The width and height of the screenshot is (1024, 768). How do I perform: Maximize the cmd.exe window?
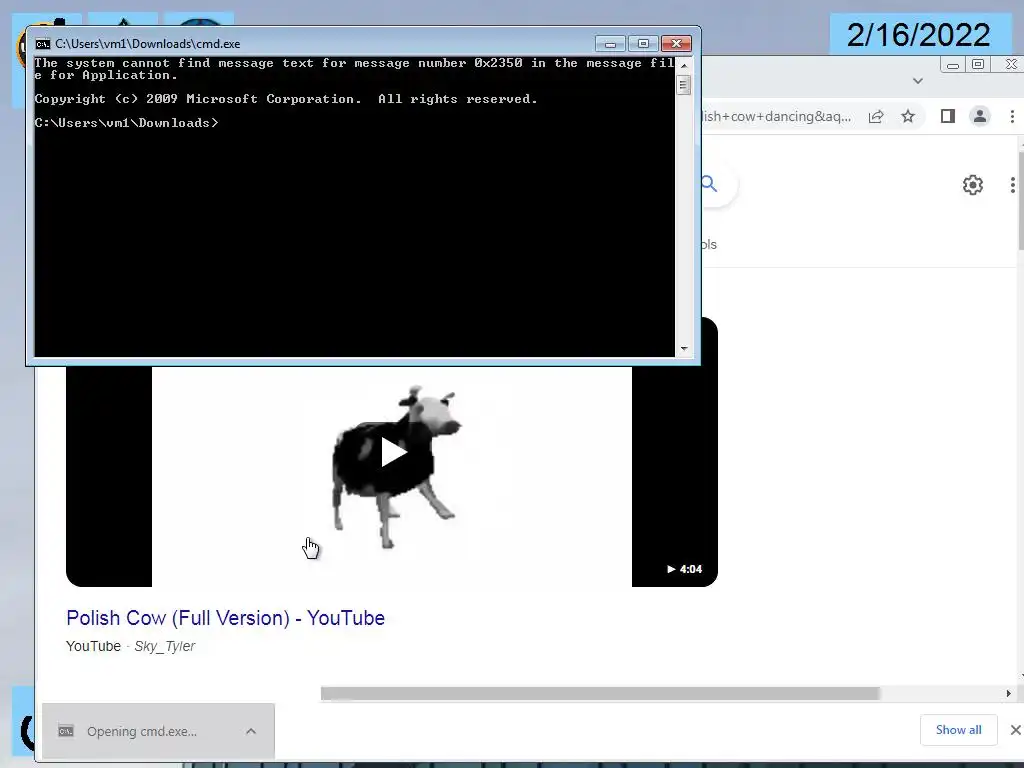pos(643,44)
